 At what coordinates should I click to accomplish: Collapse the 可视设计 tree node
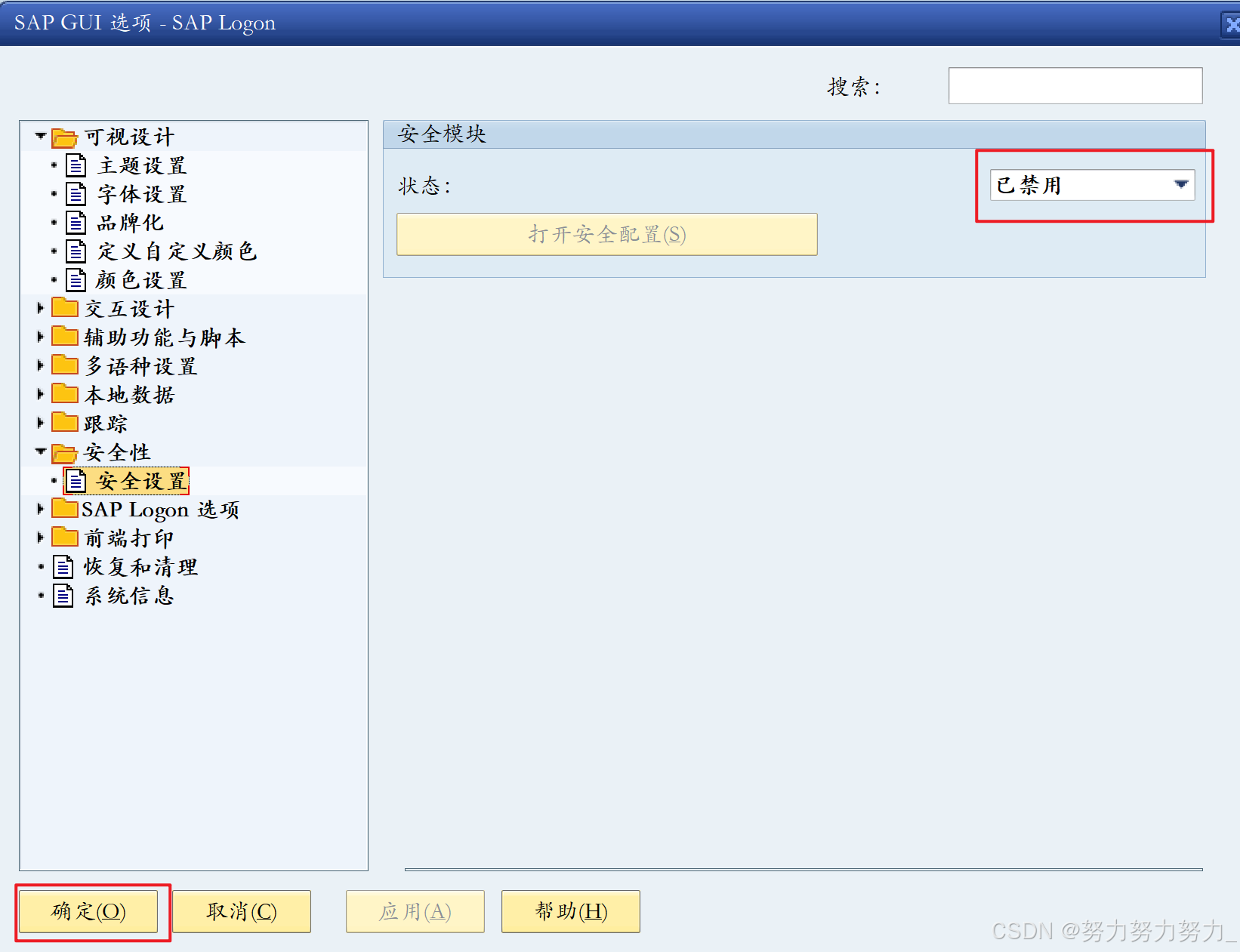point(41,137)
